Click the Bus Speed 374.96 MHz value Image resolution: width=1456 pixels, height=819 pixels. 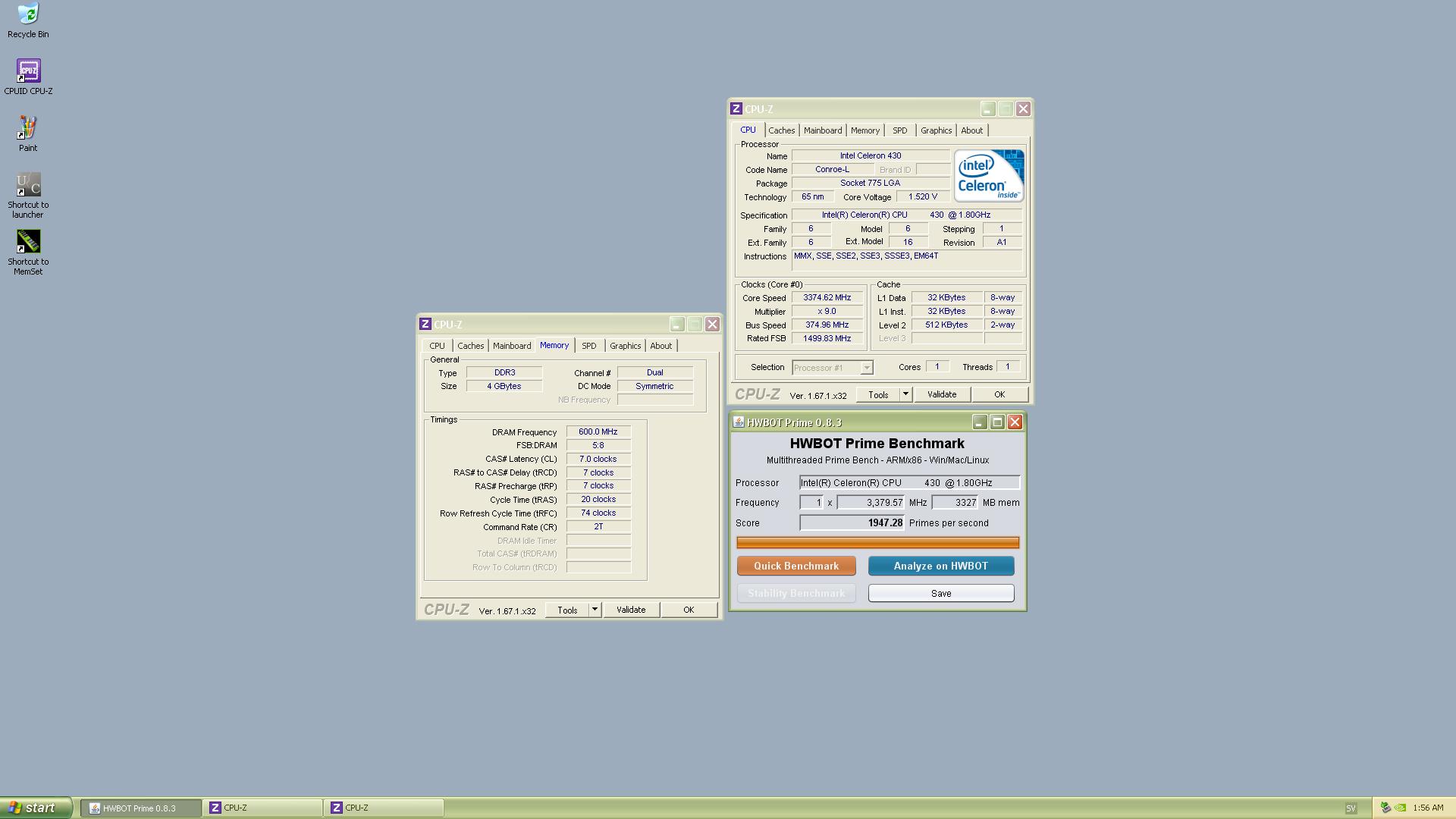pos(827,325)
